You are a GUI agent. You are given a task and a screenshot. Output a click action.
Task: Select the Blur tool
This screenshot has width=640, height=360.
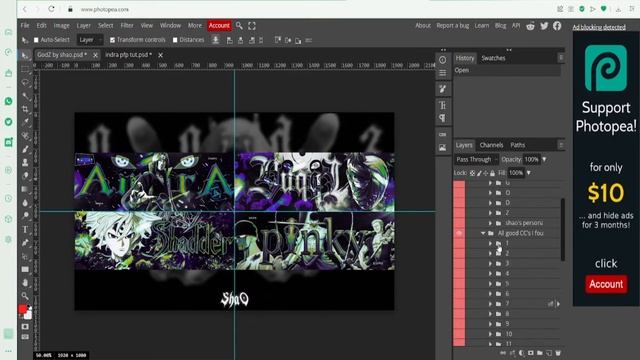25,202
